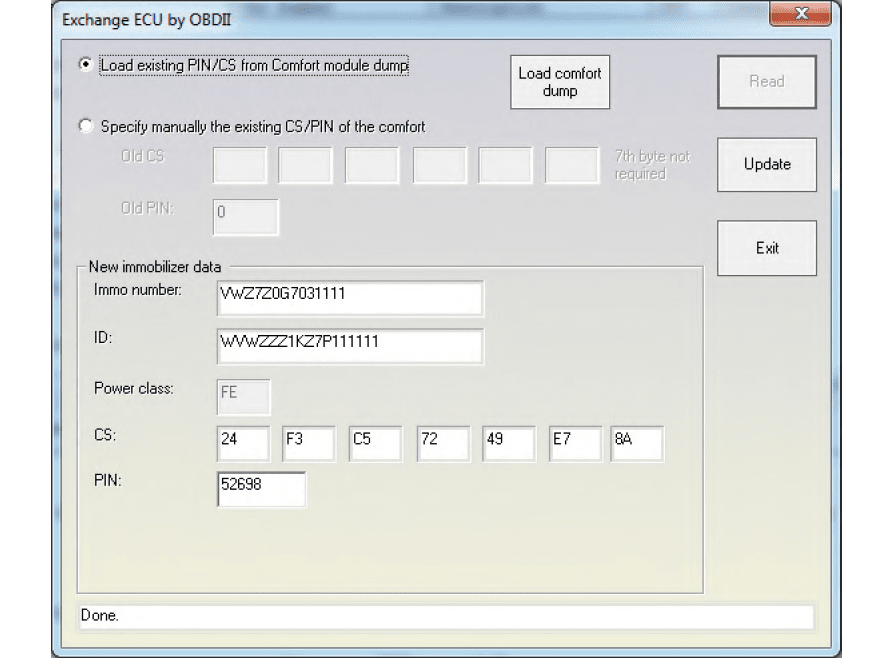Image resolution: width=892 pixels, height=658 pixels.
Task: Click the PIN field showing 52698
Action: click(x=261, y=489)
